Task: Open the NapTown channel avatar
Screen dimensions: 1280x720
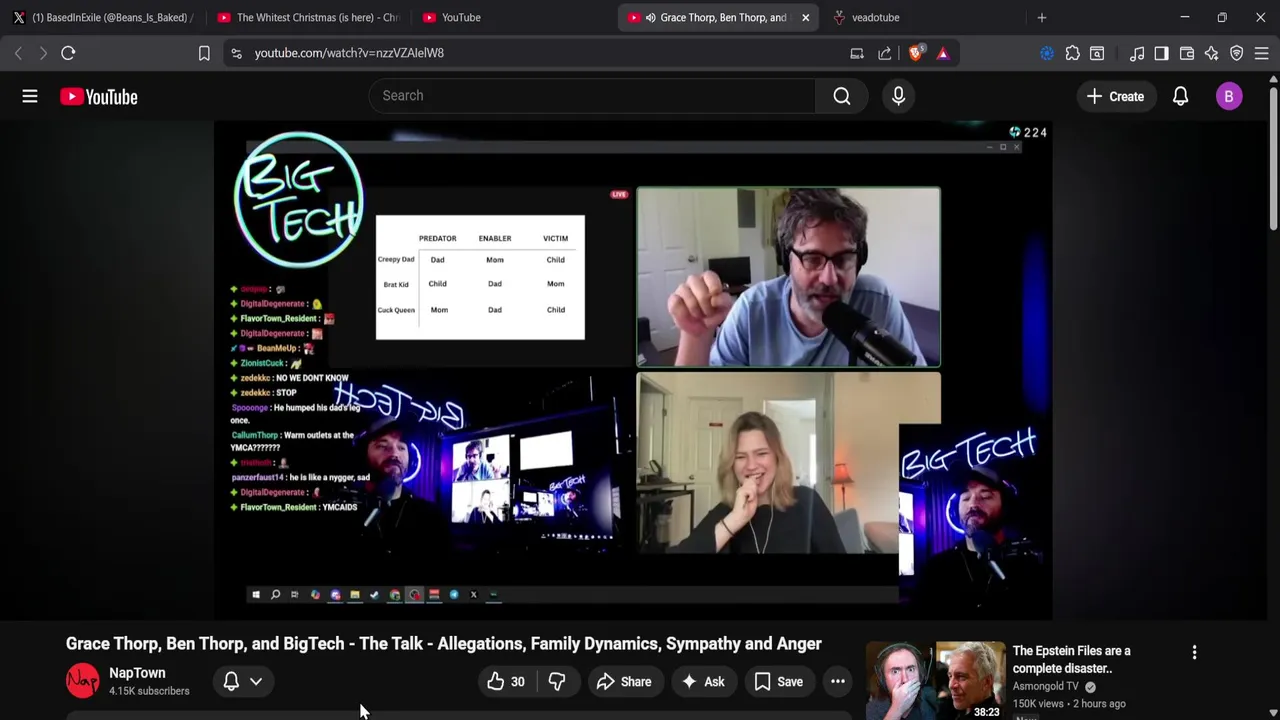Action: tap(83, 681)
